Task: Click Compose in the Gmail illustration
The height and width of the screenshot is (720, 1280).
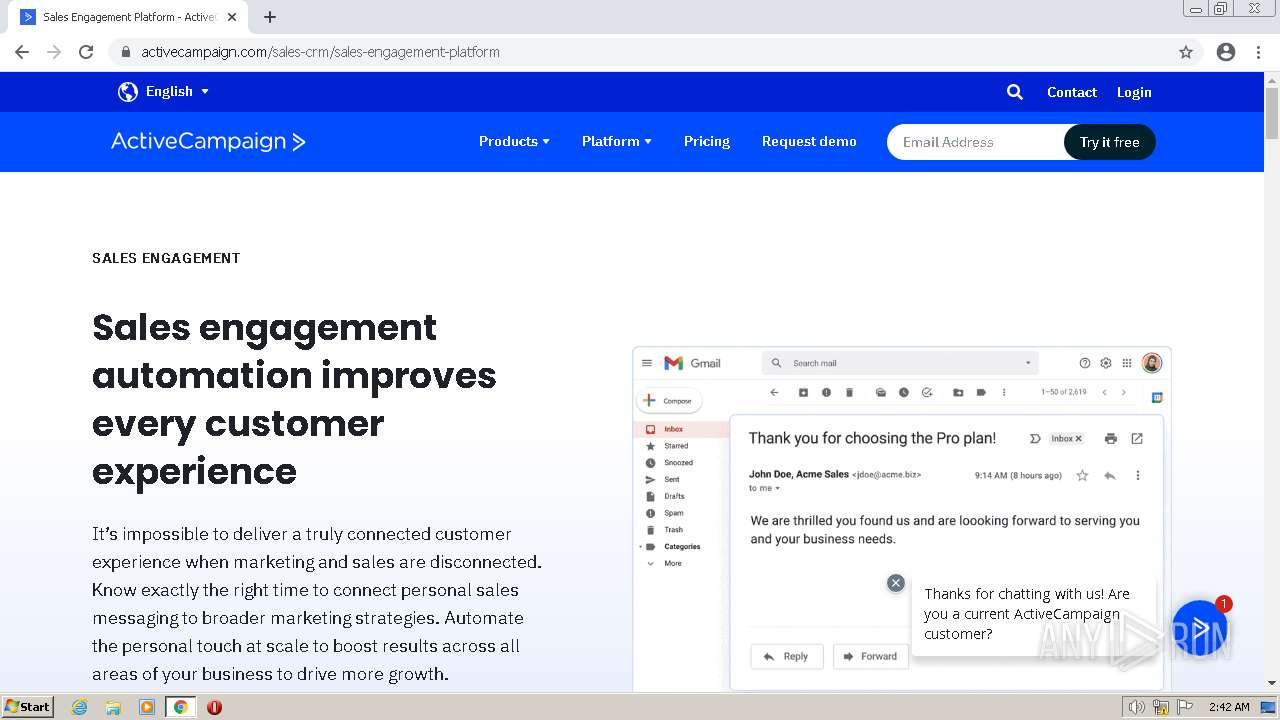Action: click(x=669, y=400)
